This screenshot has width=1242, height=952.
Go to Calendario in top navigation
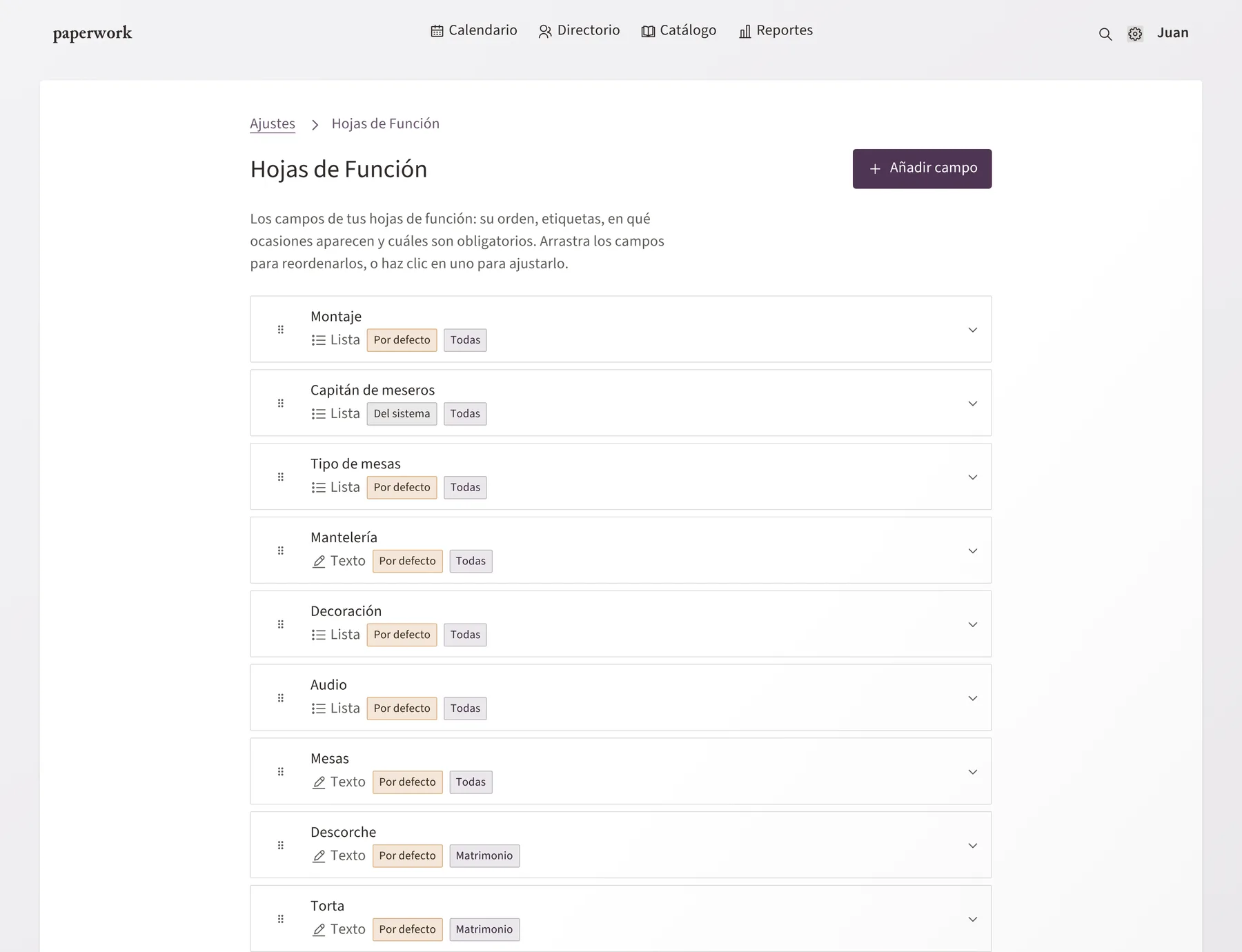(x=474, y=30)
